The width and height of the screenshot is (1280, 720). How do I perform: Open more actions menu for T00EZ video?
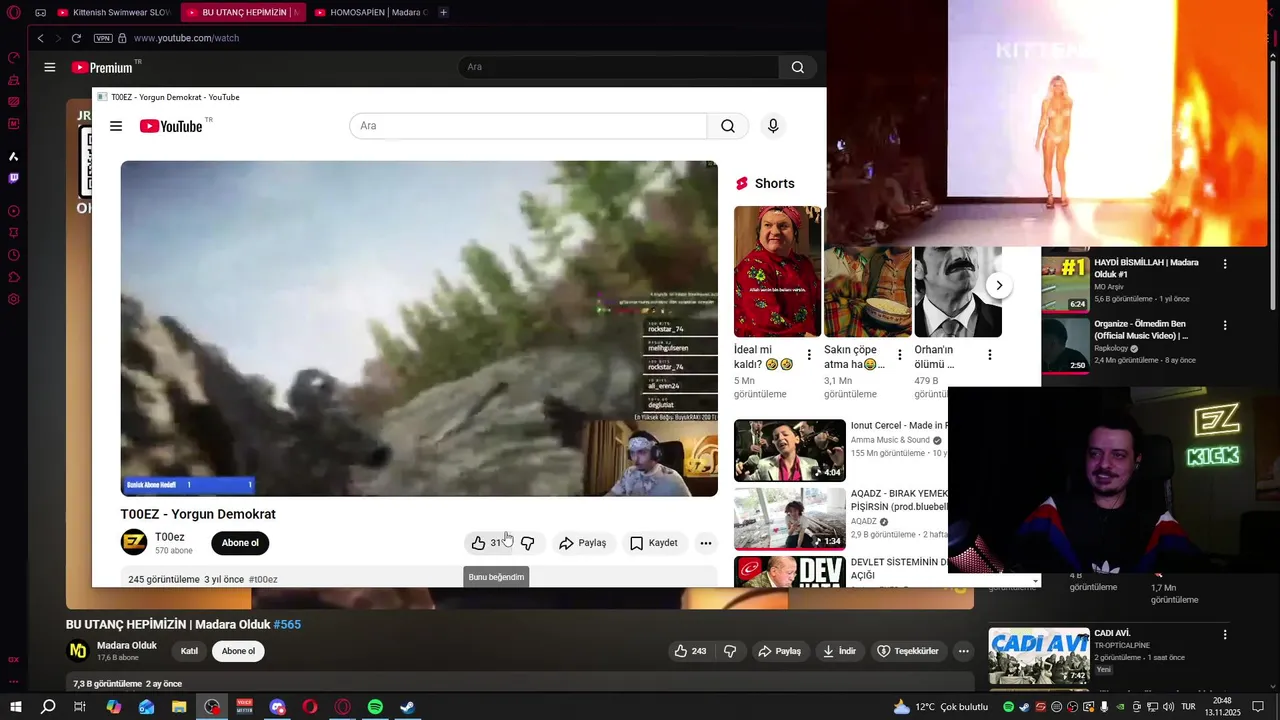click(x=706, y=543)
